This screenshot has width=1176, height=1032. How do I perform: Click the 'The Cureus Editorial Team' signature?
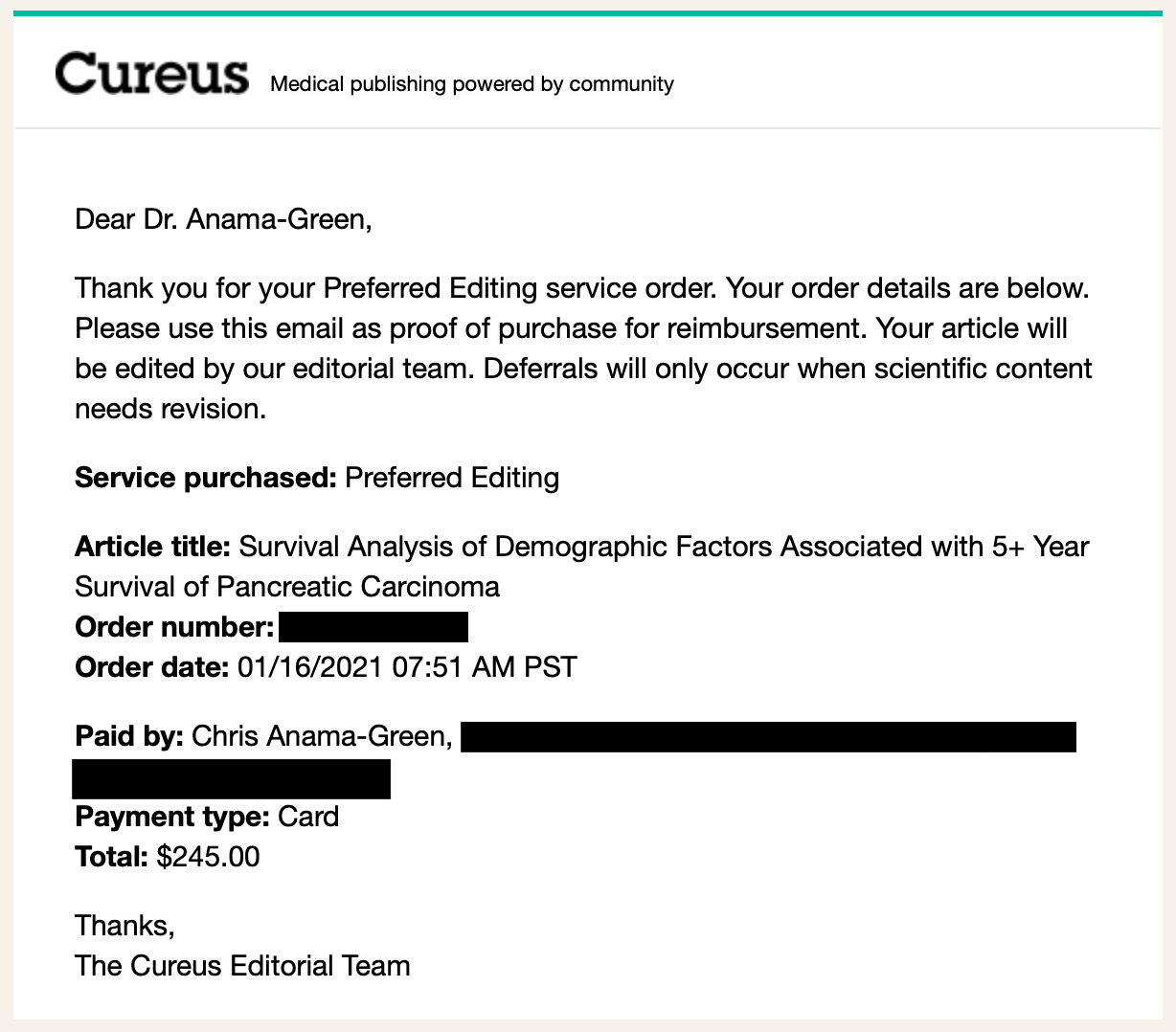[x=242, y=965]
